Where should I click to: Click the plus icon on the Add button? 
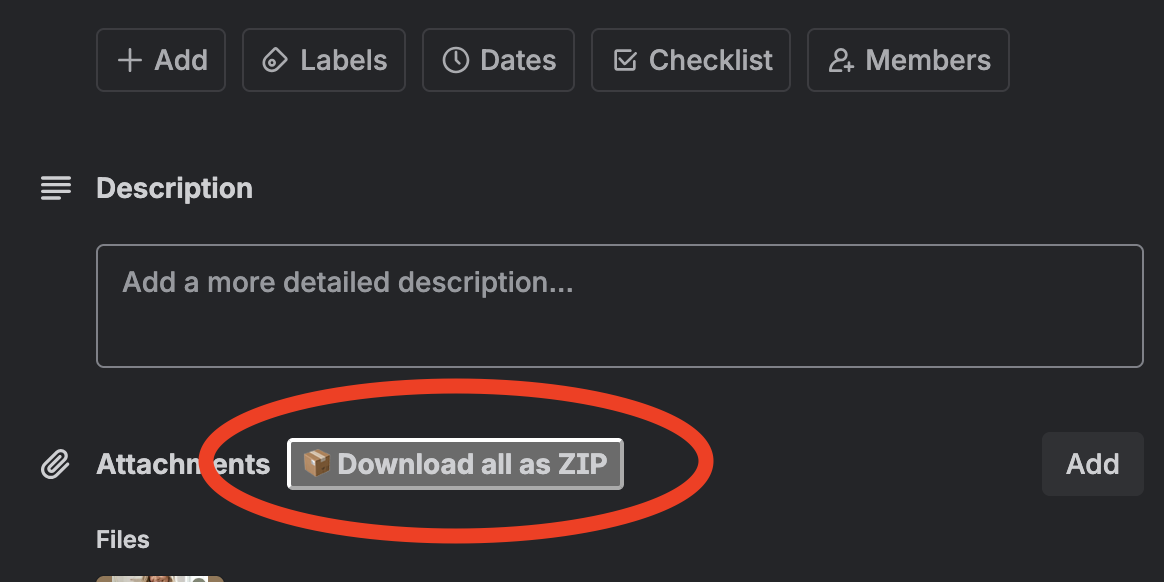click(x=128, y=60)
